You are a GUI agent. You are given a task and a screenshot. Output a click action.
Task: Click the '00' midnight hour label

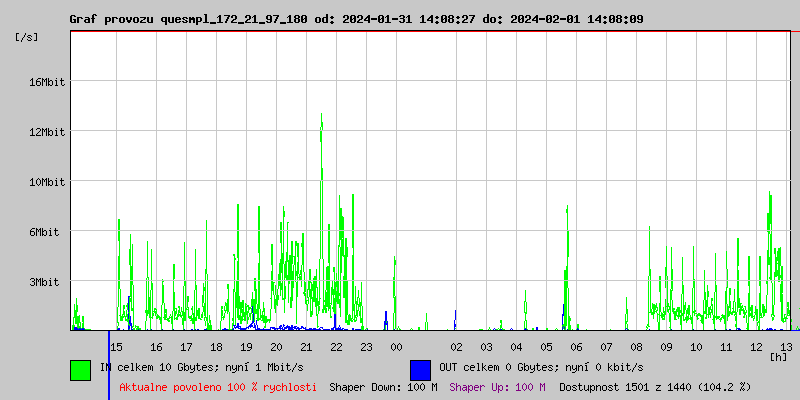pos(396,346)
